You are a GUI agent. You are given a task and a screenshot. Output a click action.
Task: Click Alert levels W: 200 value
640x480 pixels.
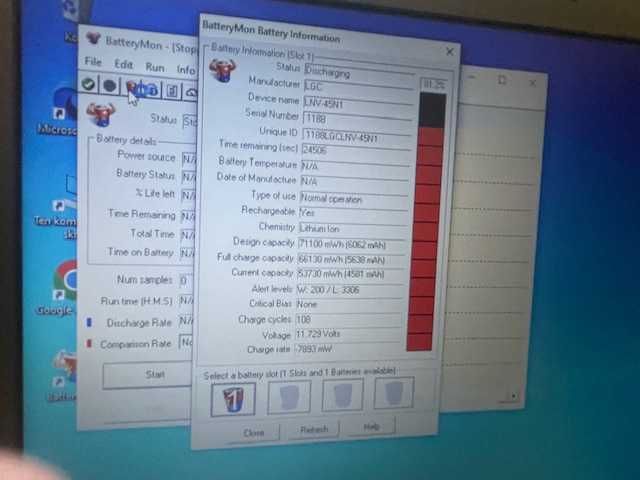pos(349,290)
